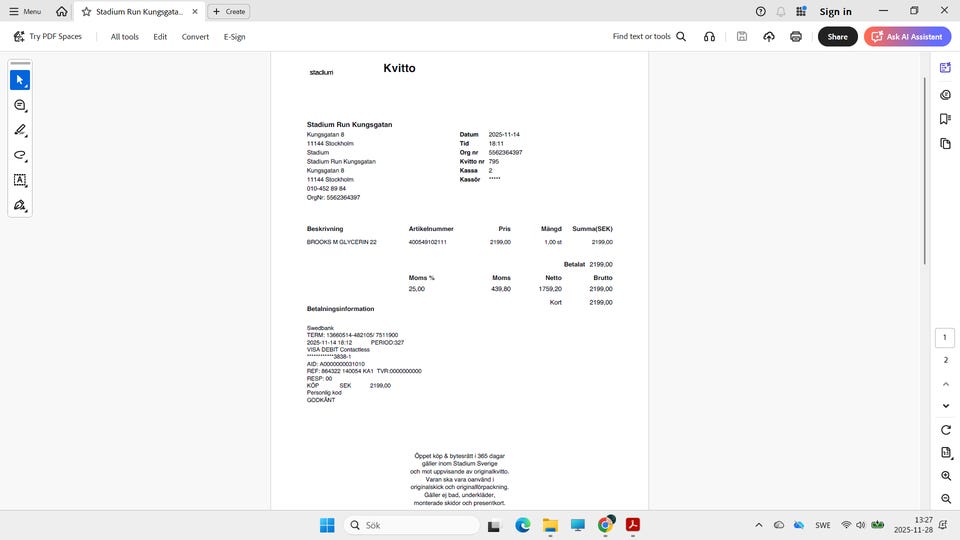This screenshot has width=960, height=540.
Task: Click the Stadium Run Kungsgatan store name
Action: (x=350, y=124)
